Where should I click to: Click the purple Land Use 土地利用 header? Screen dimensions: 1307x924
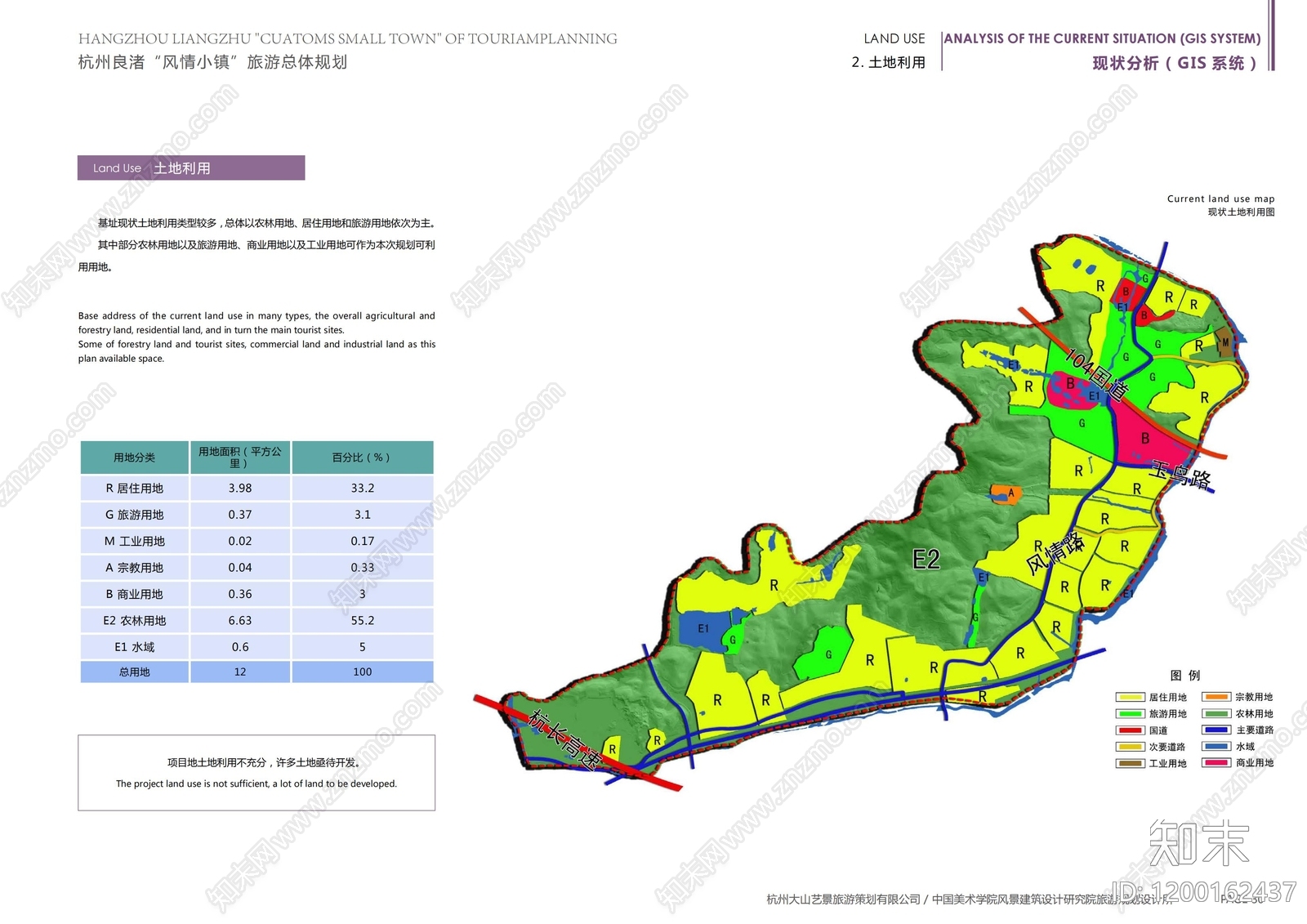191,168
